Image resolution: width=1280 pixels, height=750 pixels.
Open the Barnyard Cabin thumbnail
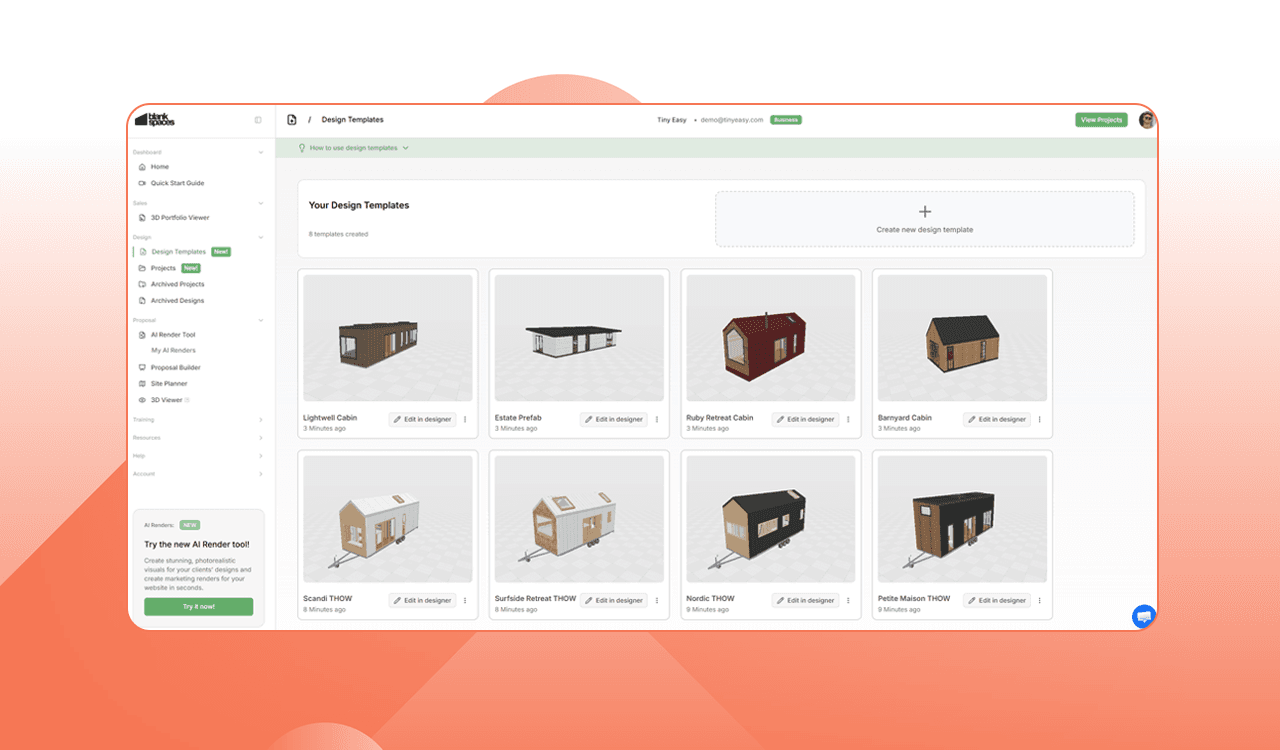pos(963,339)
